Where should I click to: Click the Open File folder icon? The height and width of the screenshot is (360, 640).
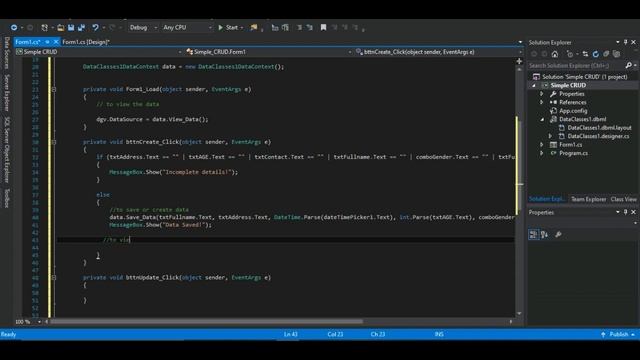[60, 27]
